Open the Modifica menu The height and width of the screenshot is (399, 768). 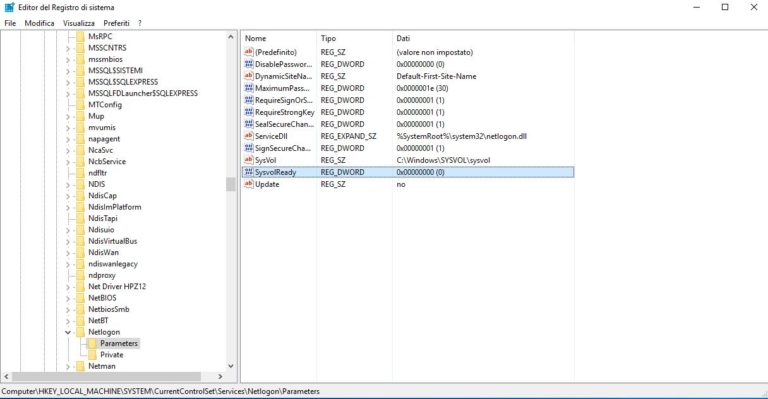39,23
